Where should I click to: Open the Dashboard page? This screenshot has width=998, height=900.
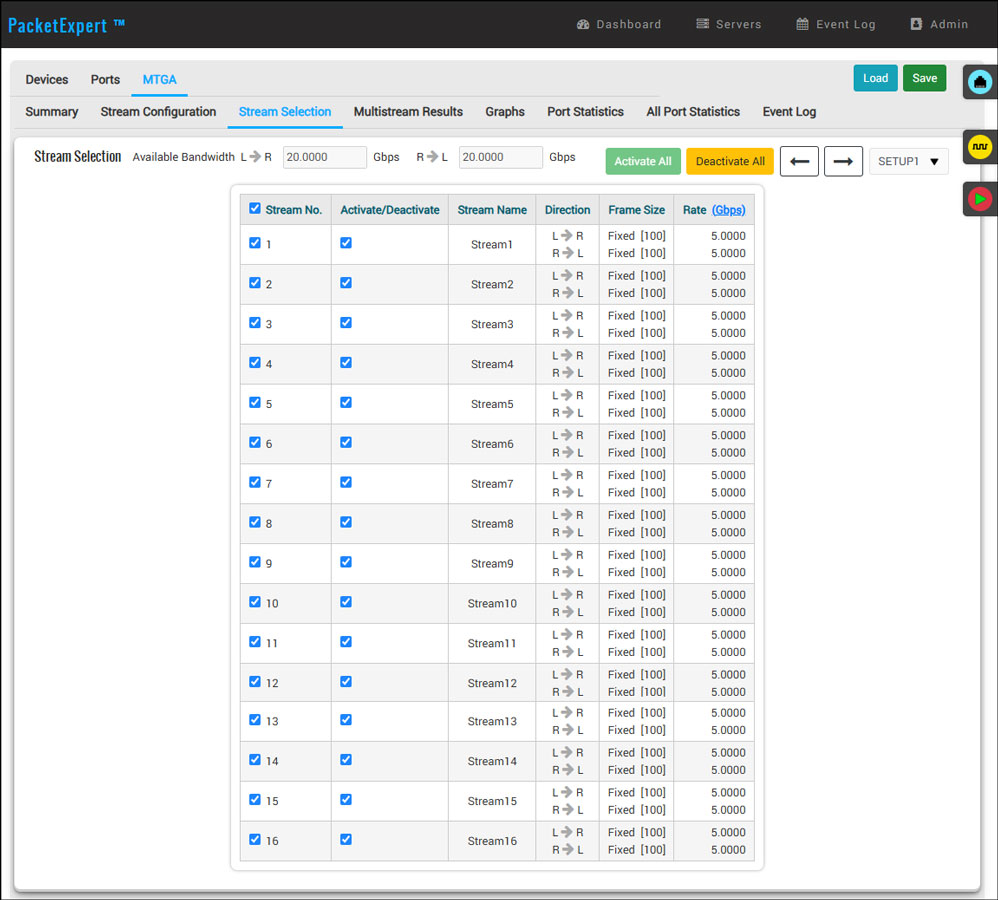point(619,24)
